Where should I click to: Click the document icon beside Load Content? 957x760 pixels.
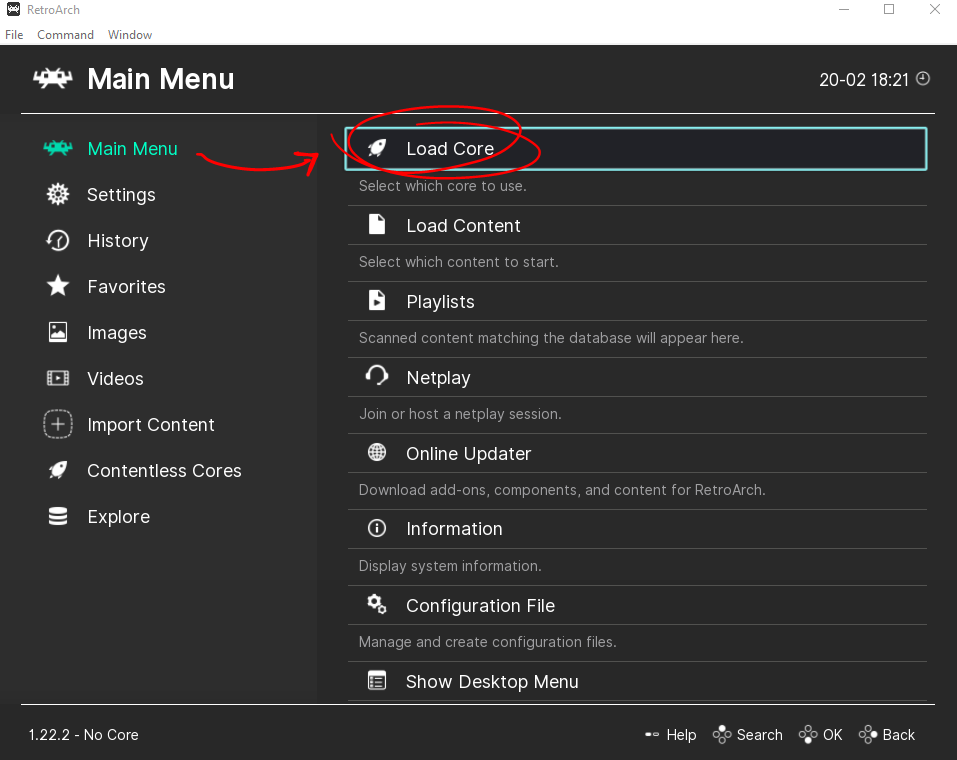pyautogui.click(x=377, y=225)
